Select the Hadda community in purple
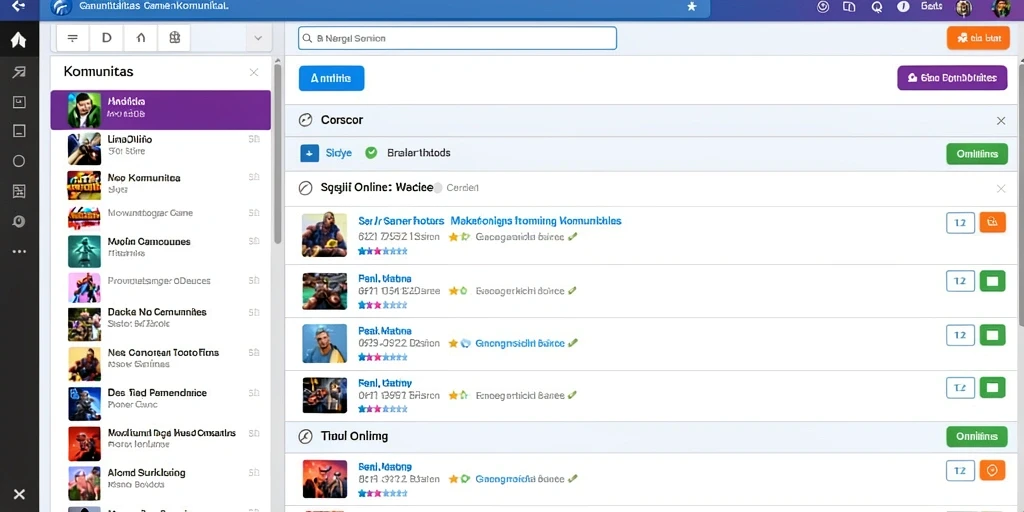The width and height of the screenshot is (1024, 512). (x=161, y=110)
